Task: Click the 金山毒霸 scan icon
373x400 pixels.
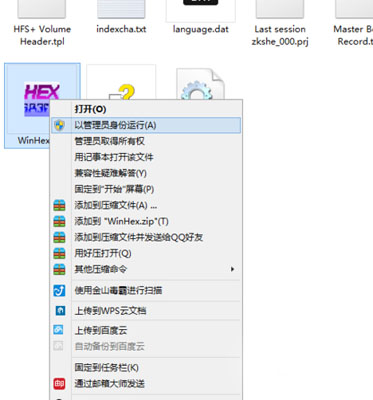Action: pos(59,291)
